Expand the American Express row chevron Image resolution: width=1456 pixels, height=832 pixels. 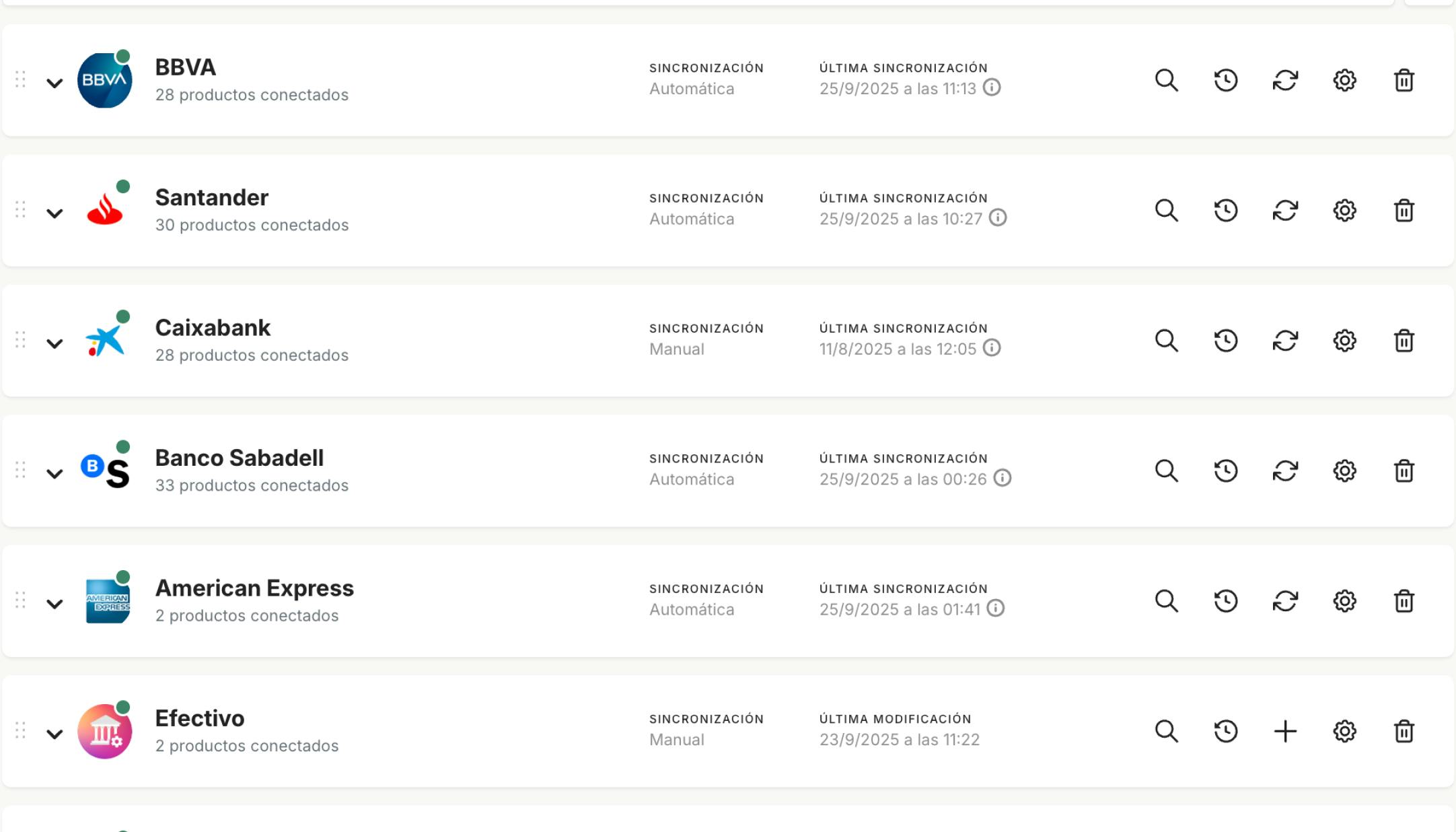[54, 604]
